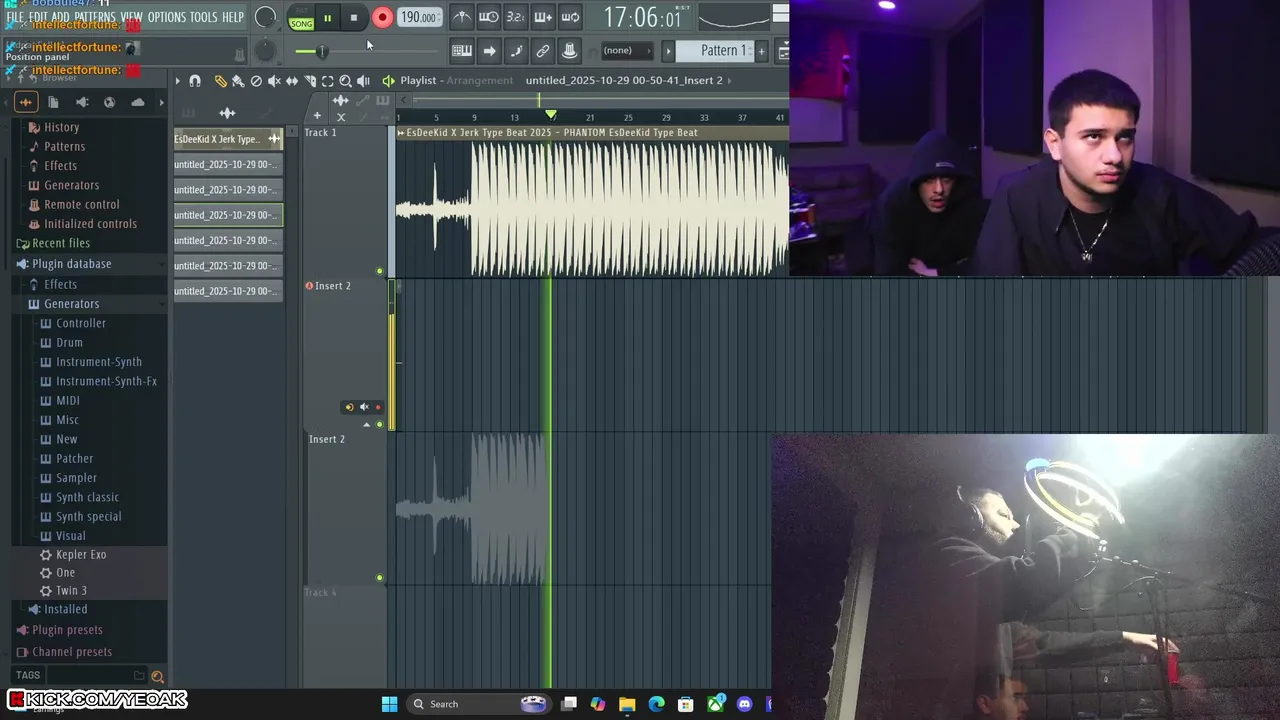Open the piano roll icon in toolbar

[x=462, y=51]
